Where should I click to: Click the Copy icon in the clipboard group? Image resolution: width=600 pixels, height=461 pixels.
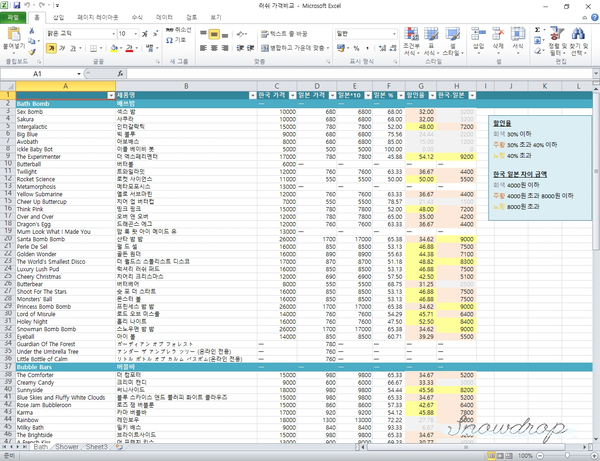click(x=32, y=41)
